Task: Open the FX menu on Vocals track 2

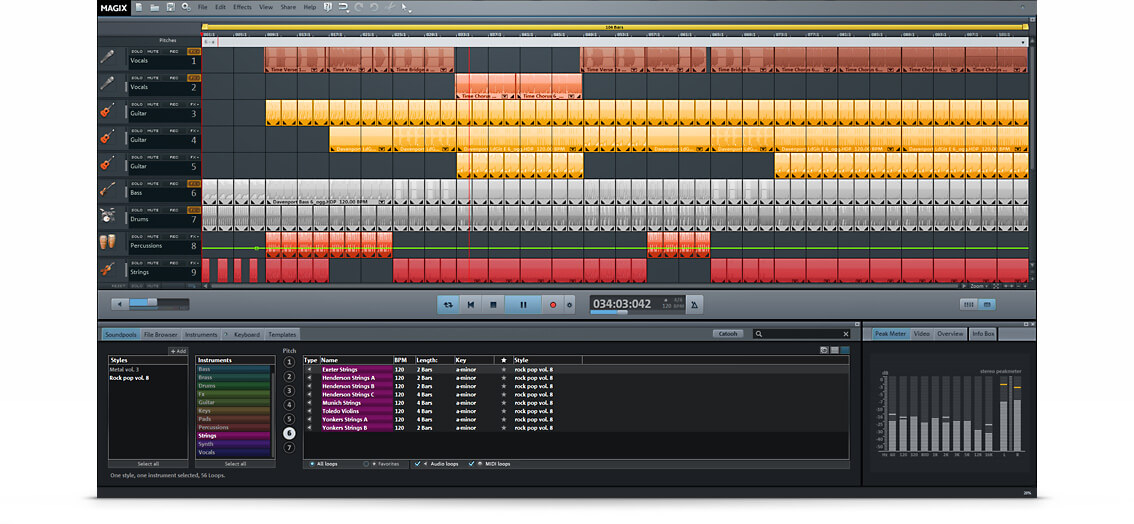Action: tap(193, 78)
